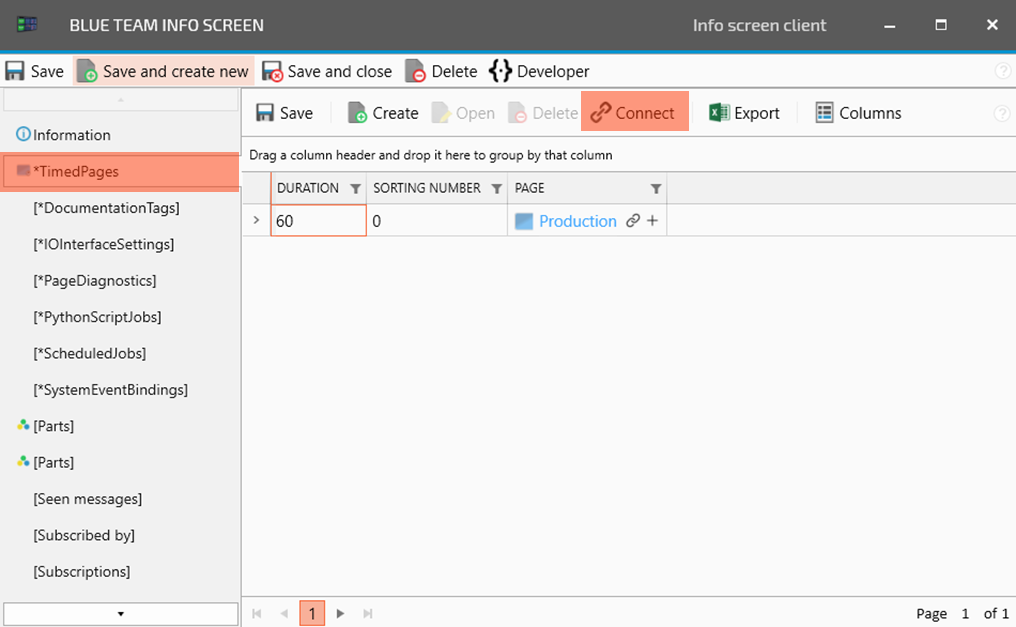Open Duration column filter
Image resolution: width=1016 pixels, height=627 pixels.
[x=355, y=189]
